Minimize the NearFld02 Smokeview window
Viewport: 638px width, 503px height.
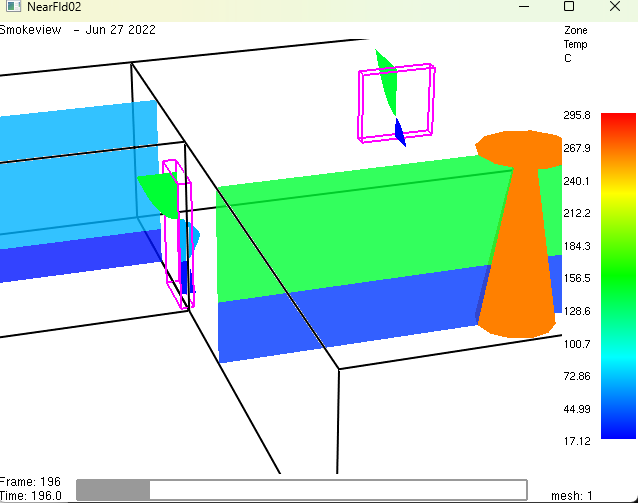point(523,7)
